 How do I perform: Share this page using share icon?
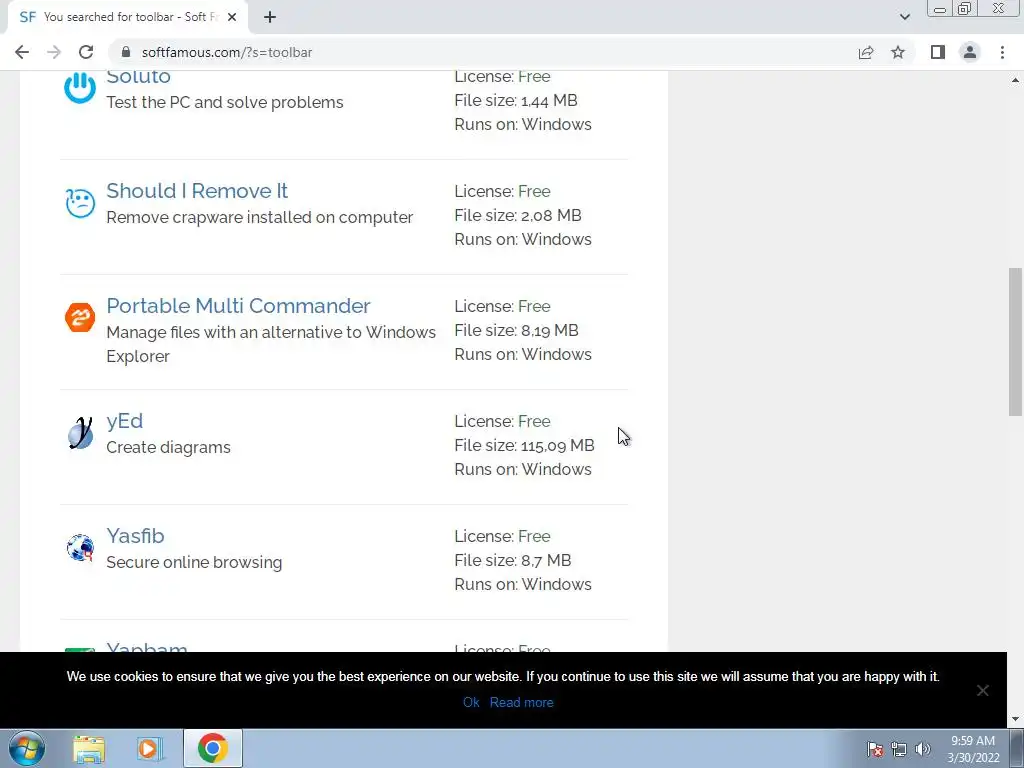pos(866,52)
